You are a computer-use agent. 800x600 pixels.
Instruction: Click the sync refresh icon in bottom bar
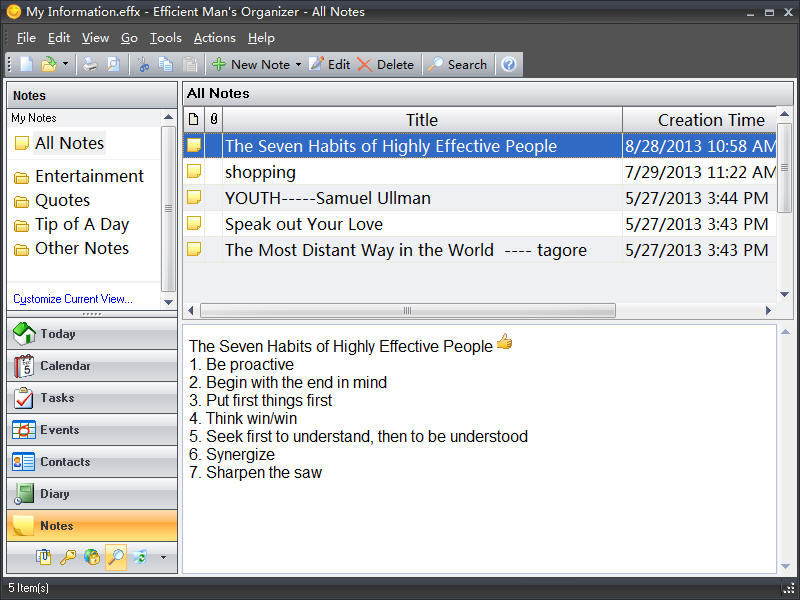point(140,557)
